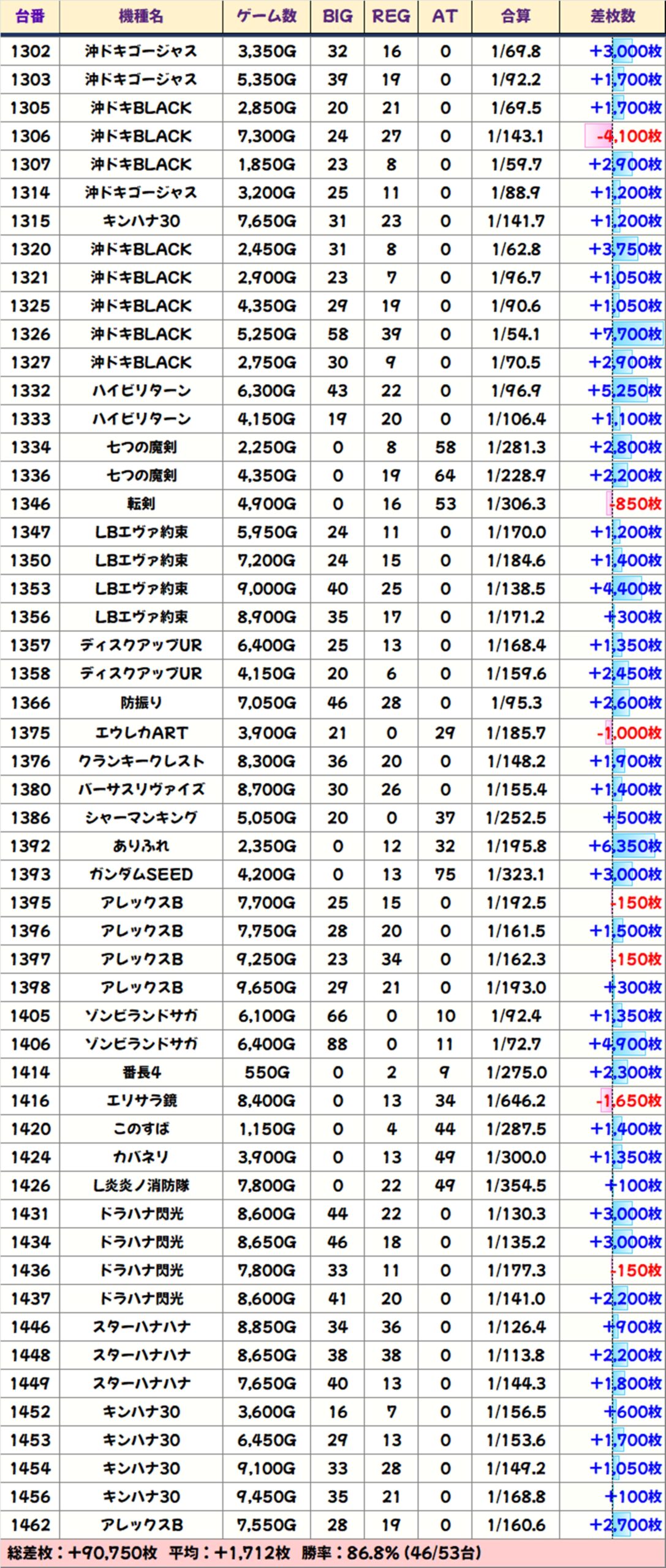Click -1,000枚 value for 1375
This screenshot has width=666, height=1568.
tap(628, 733)
